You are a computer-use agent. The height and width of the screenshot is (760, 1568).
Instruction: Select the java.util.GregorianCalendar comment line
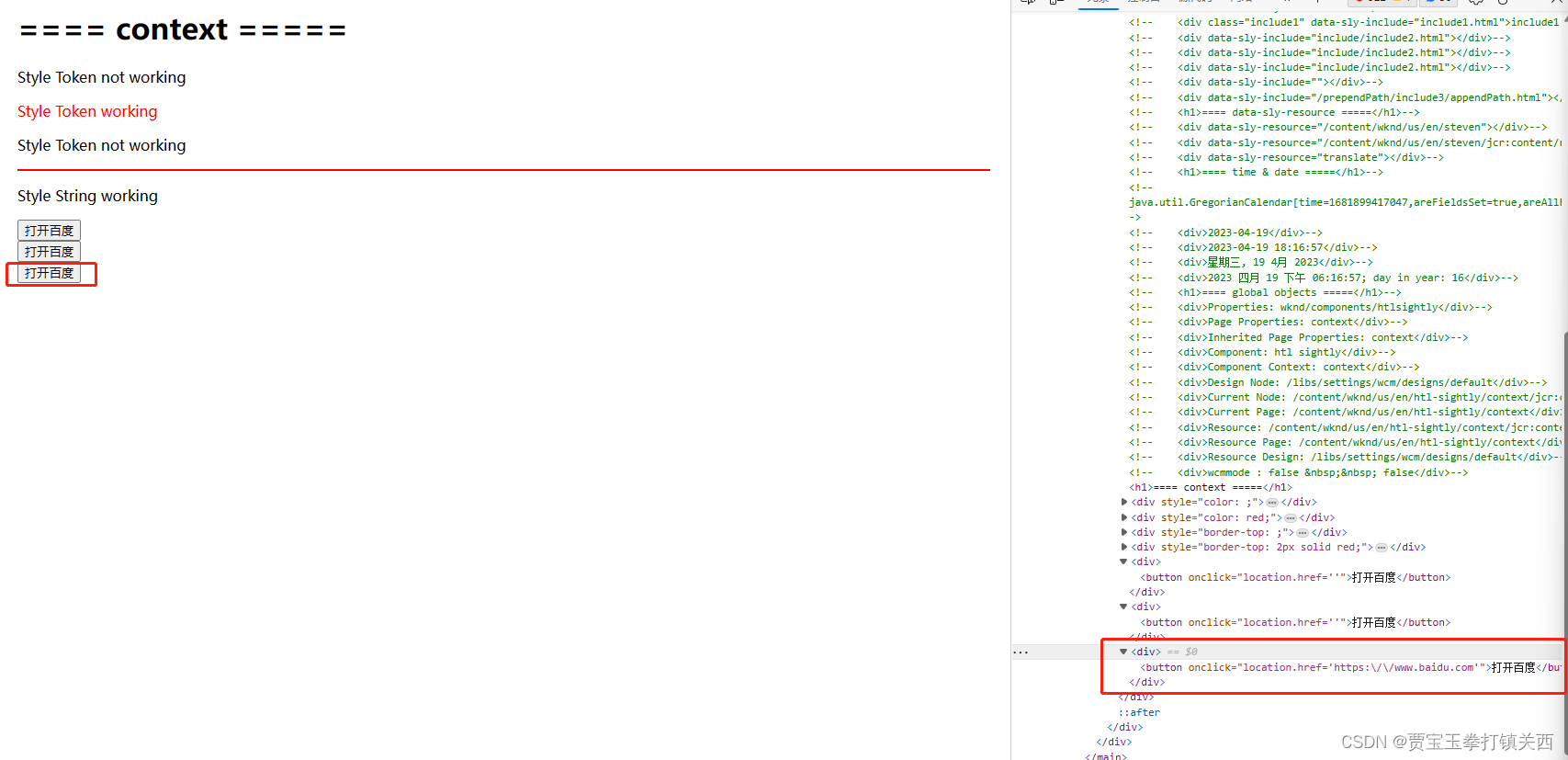pyautogui.click(x=1345, y=202)
